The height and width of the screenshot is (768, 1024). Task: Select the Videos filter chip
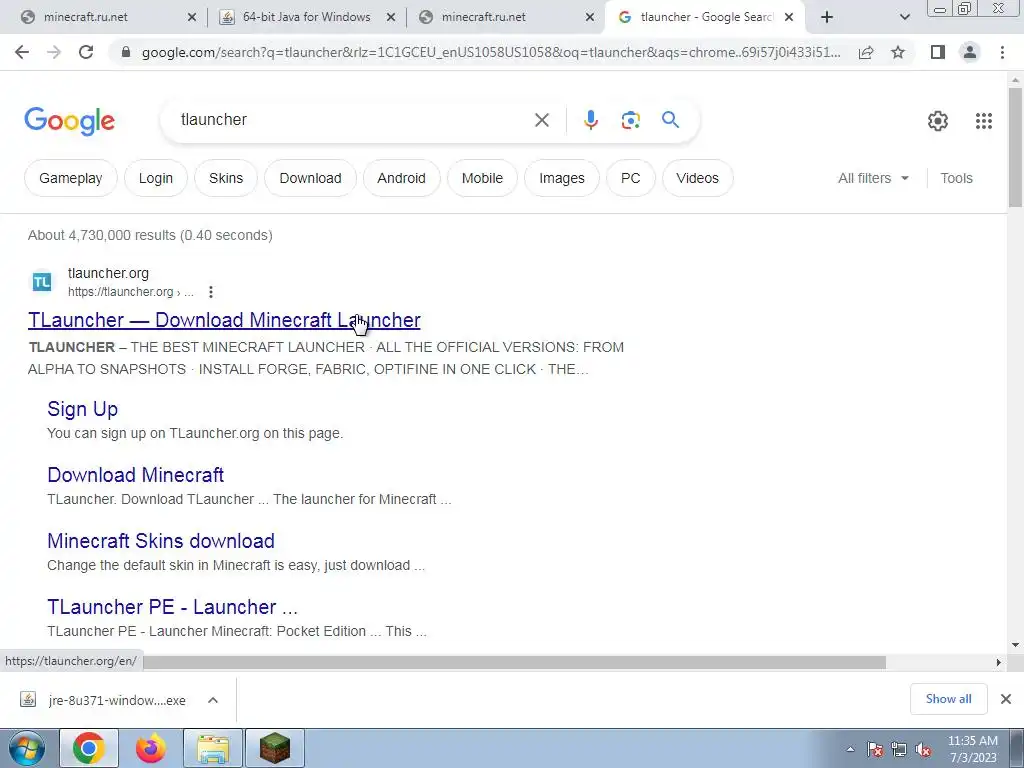click(697, 178)
